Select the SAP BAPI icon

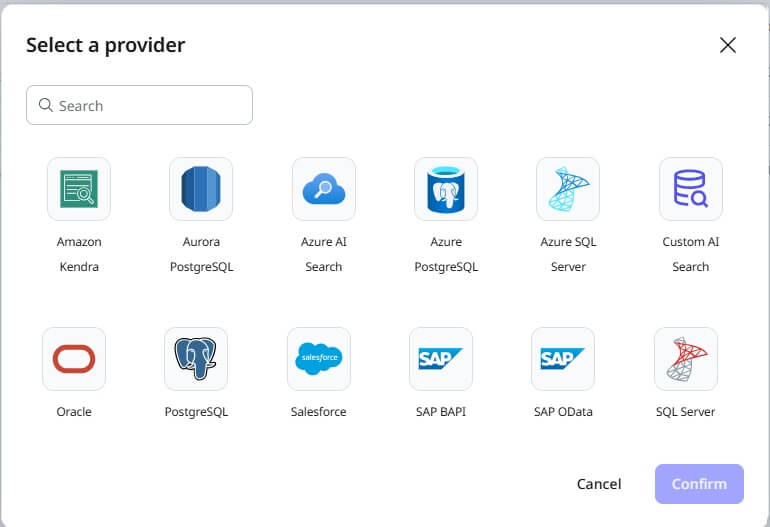[441, 359]
